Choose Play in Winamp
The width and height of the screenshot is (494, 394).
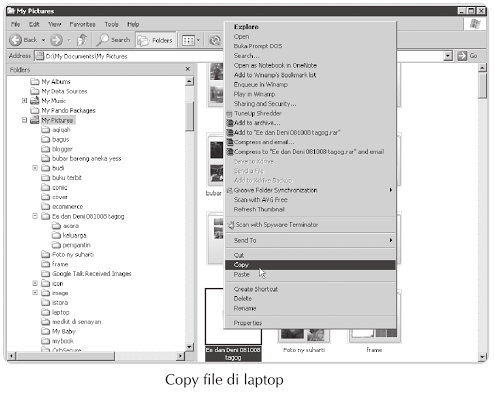(310, 94)
